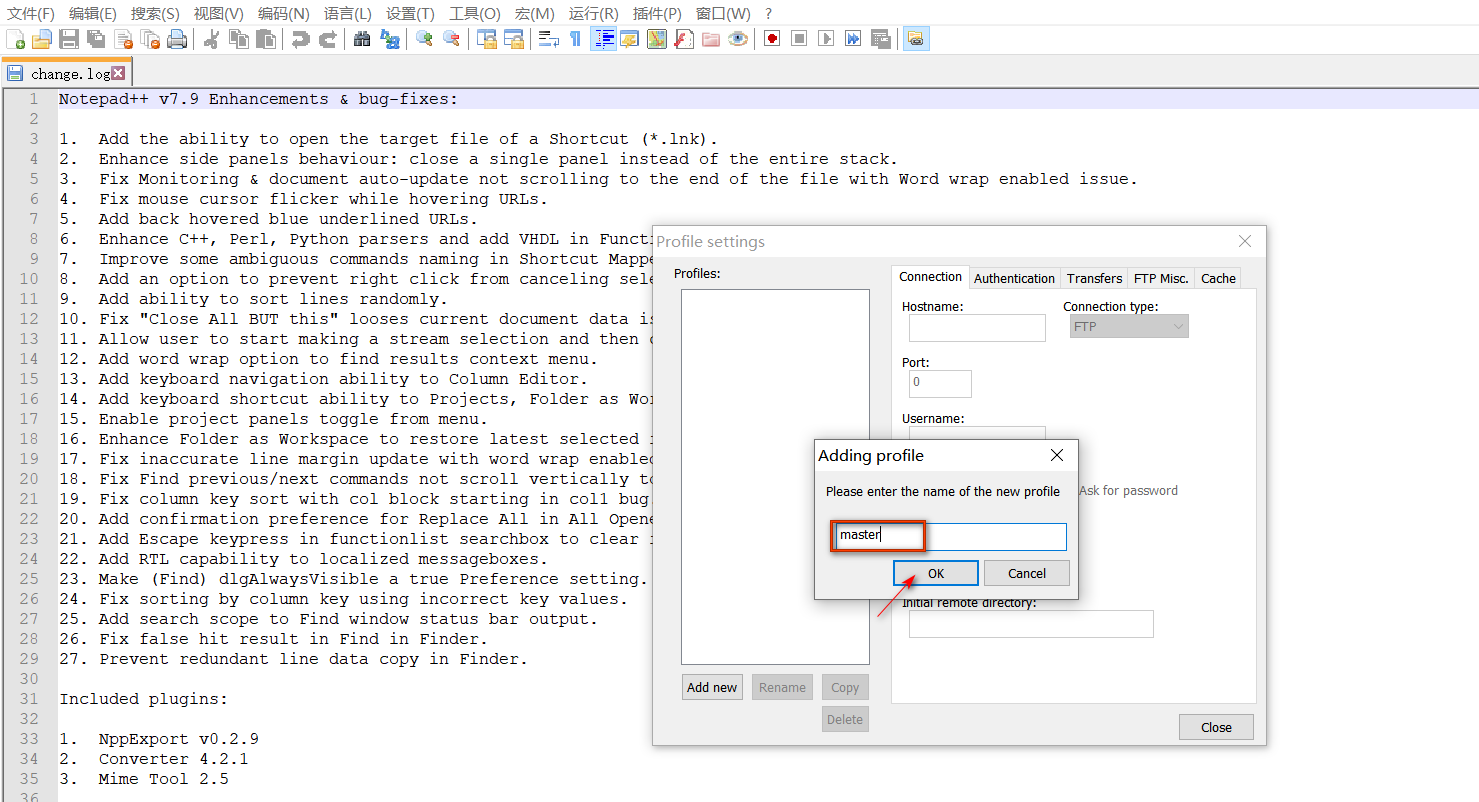Click the Close All documents toolbar icon

(150, 39)
